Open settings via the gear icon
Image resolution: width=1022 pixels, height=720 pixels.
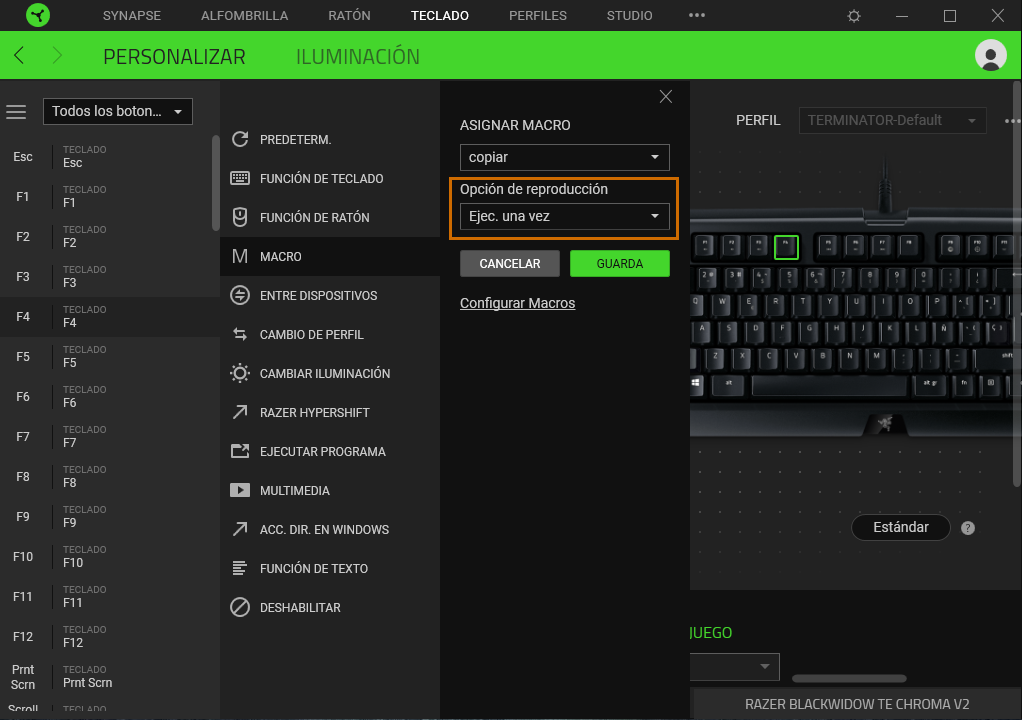(x=853, y=16)
